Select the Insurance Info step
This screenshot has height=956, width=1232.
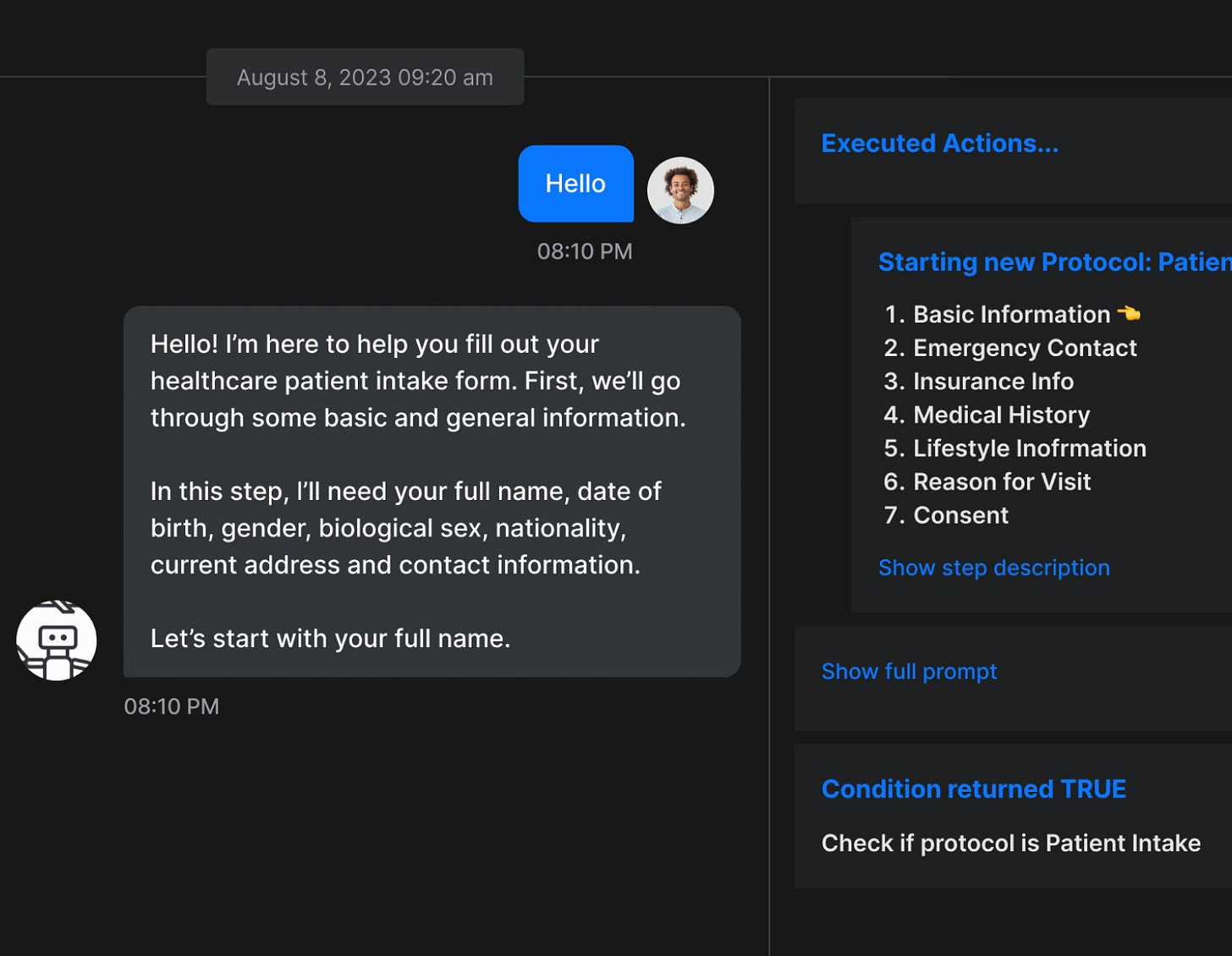point(978,382)
